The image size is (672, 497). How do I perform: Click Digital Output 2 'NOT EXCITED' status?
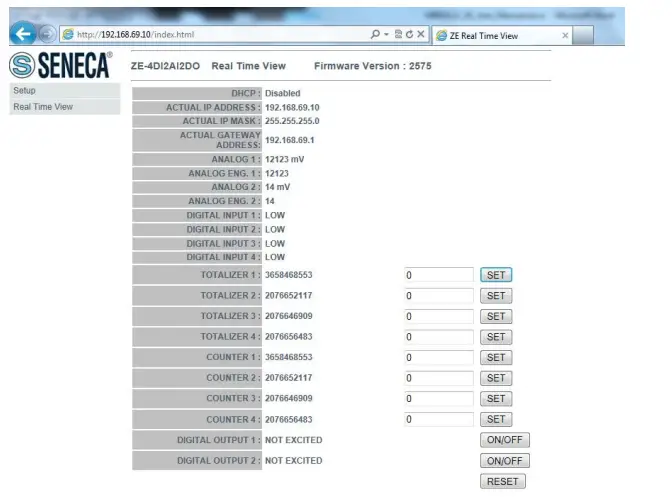pyautogui.click(x=294, y=461)
